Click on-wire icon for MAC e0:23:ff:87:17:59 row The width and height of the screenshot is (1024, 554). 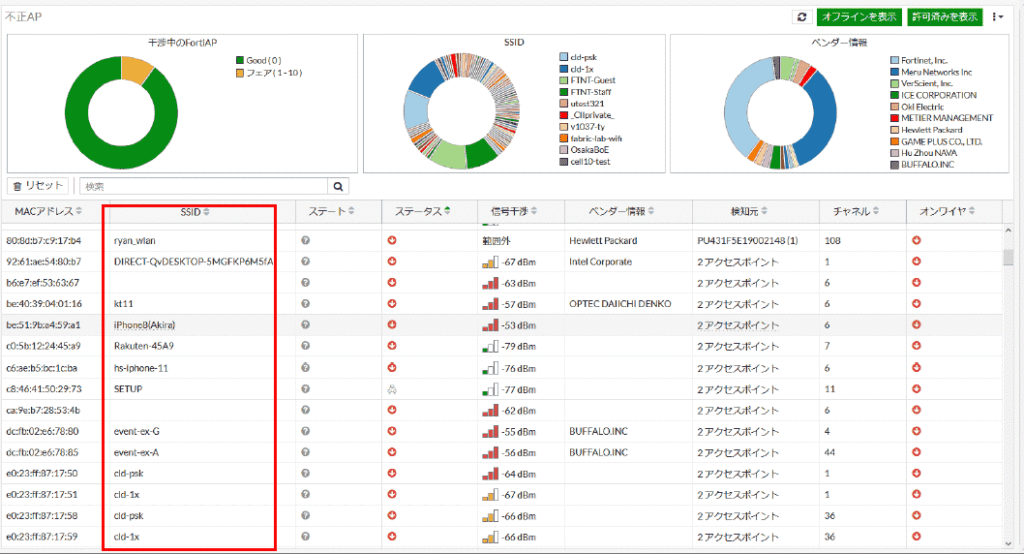click(916, 536)
